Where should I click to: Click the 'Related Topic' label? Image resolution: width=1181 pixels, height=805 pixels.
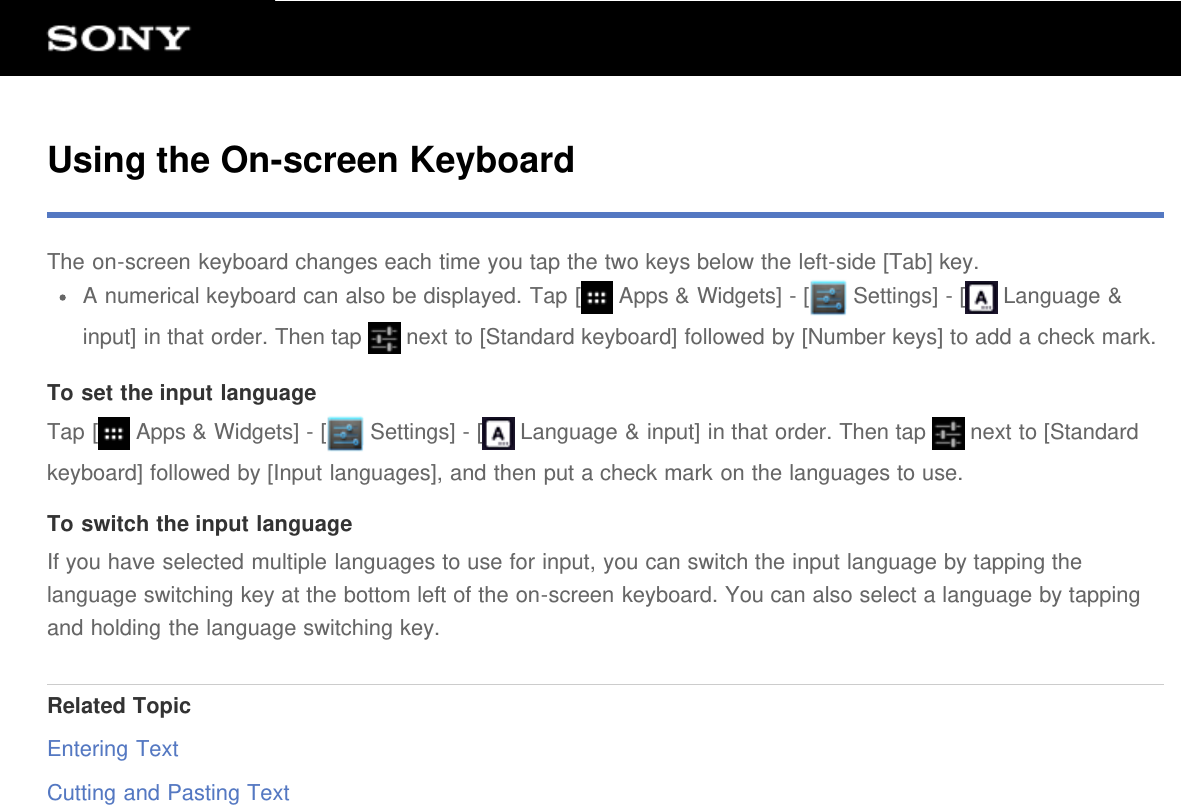118,706
